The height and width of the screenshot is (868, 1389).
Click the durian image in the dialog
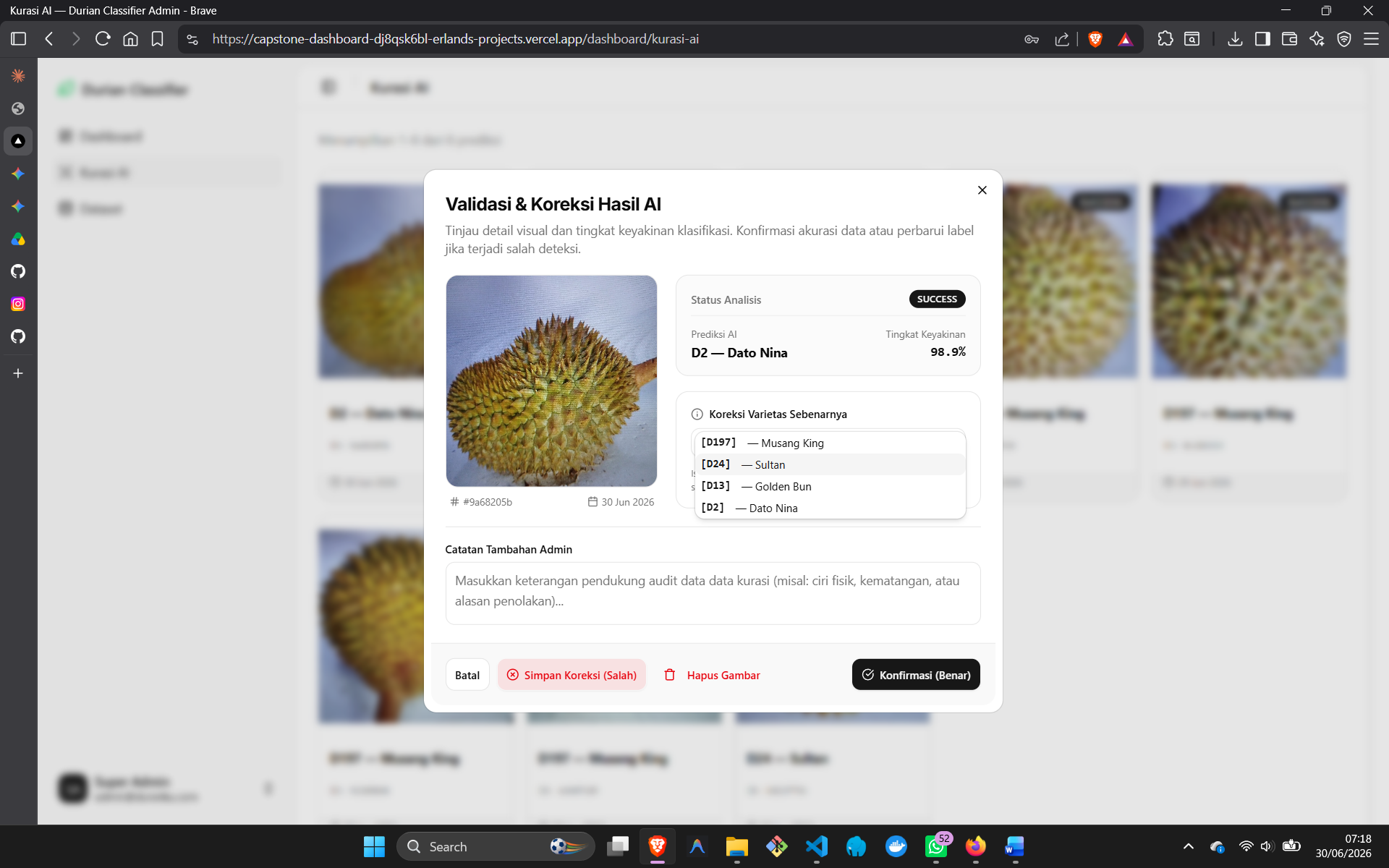coord(551,380)
